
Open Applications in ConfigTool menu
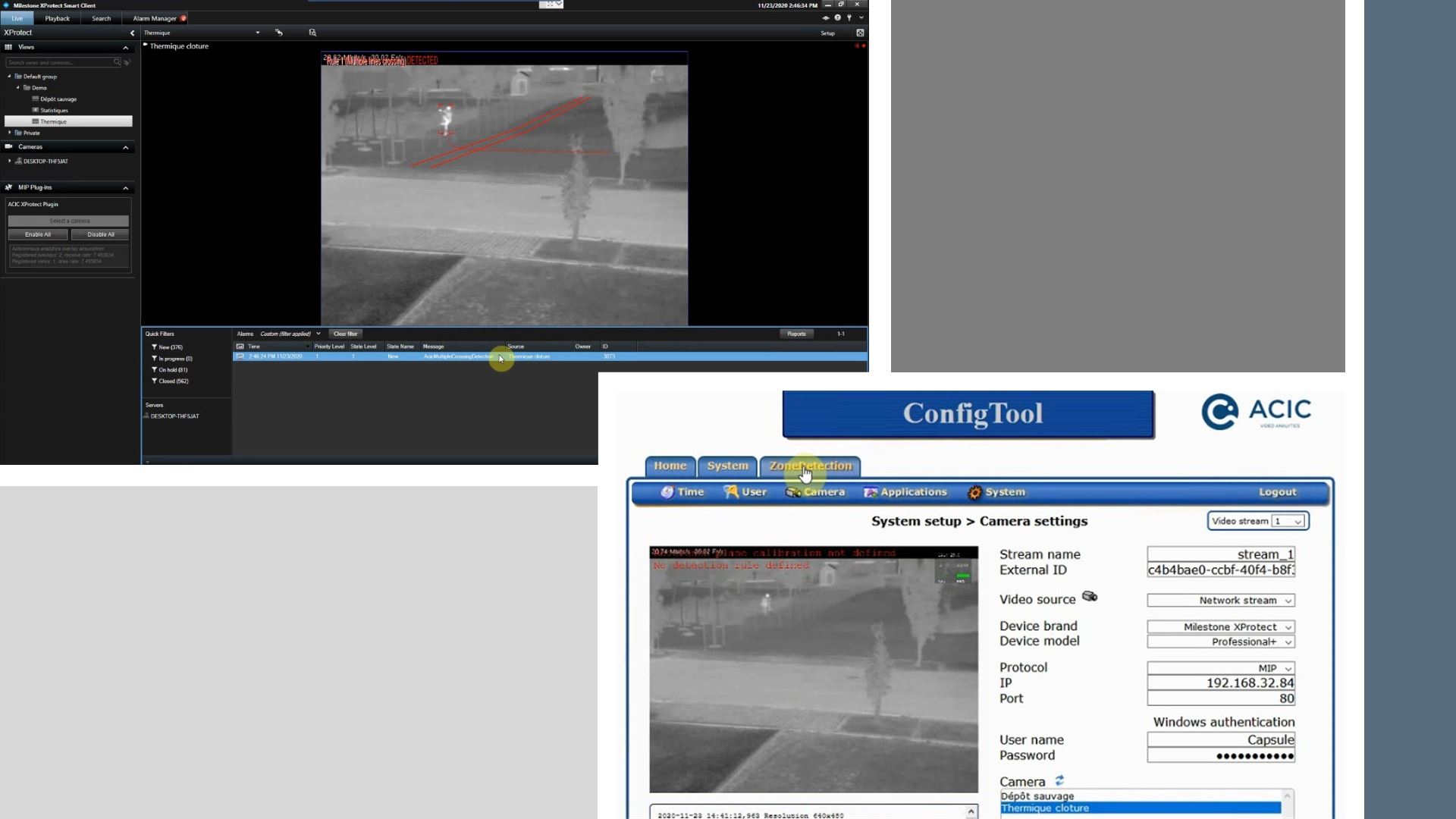pos(905,492)
